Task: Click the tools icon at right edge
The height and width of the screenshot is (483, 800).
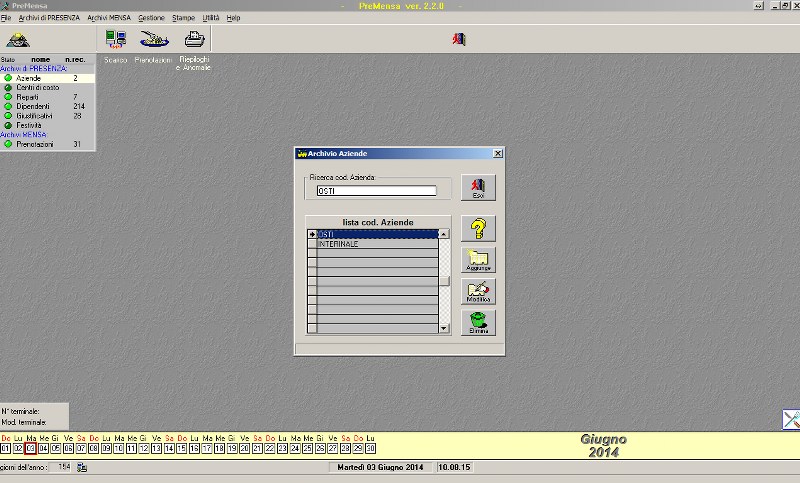Action: [791, 419]
